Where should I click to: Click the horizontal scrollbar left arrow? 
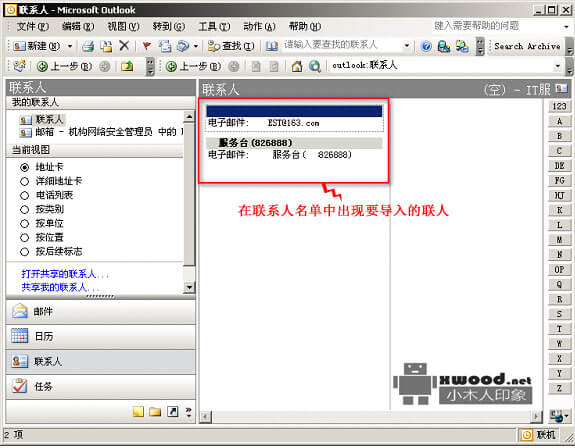click(205, 417)
